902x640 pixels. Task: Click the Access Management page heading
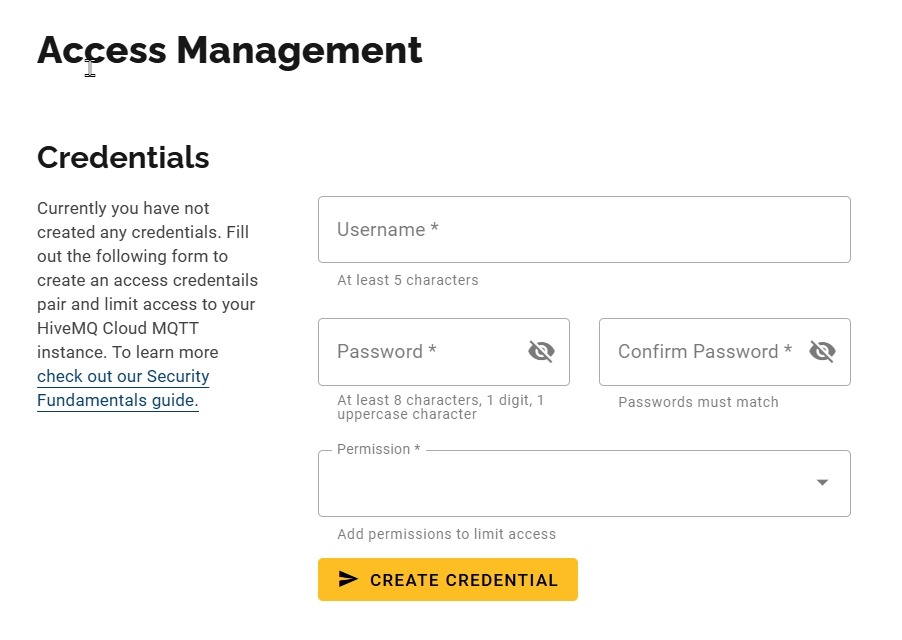tap(230, 50)
